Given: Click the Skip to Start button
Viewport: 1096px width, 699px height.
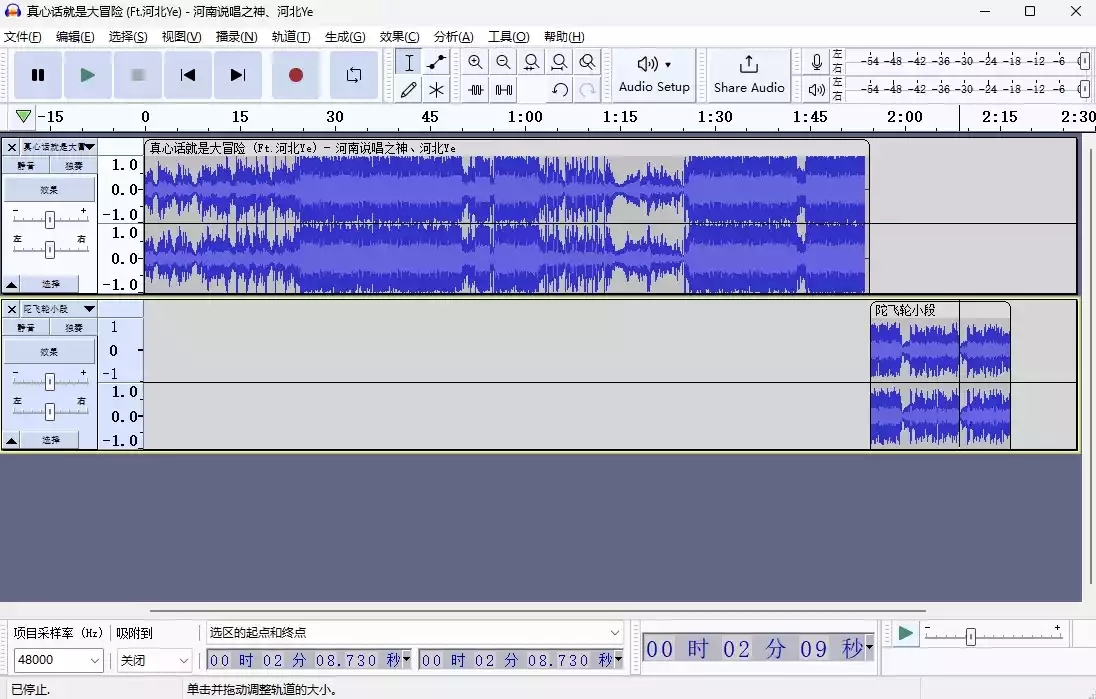Looking at the screenshot, I should point(187,75).
